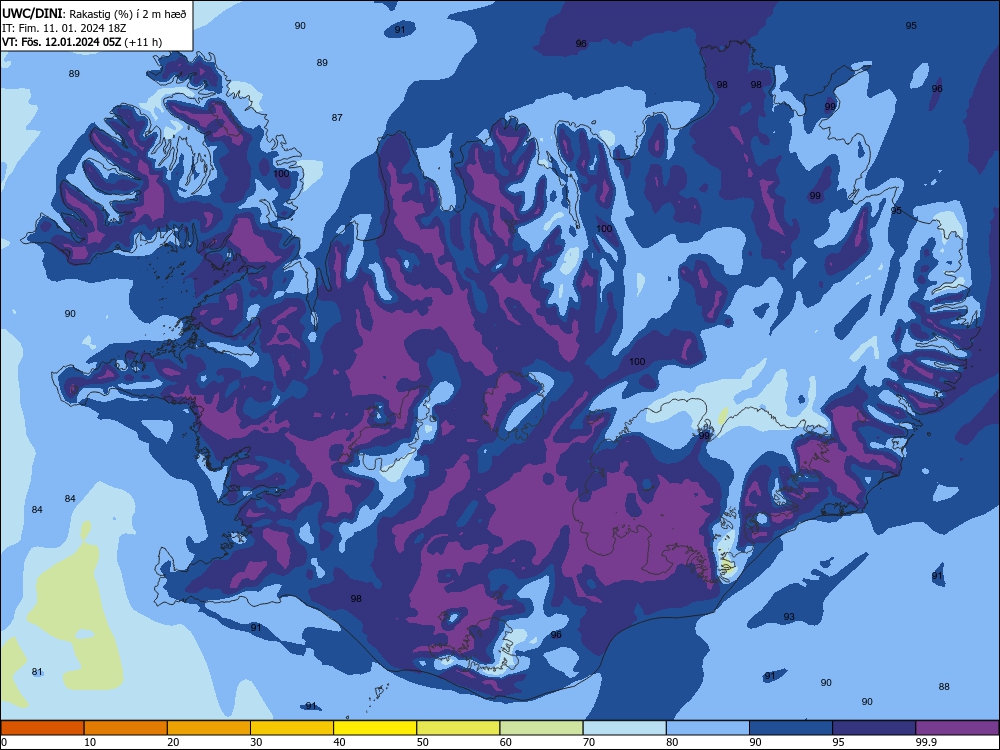Click the legend scale label '30'
Image resolution: width=1000 pixels, height=750 pixels.
pyautogui.click(x=256, y=742)
